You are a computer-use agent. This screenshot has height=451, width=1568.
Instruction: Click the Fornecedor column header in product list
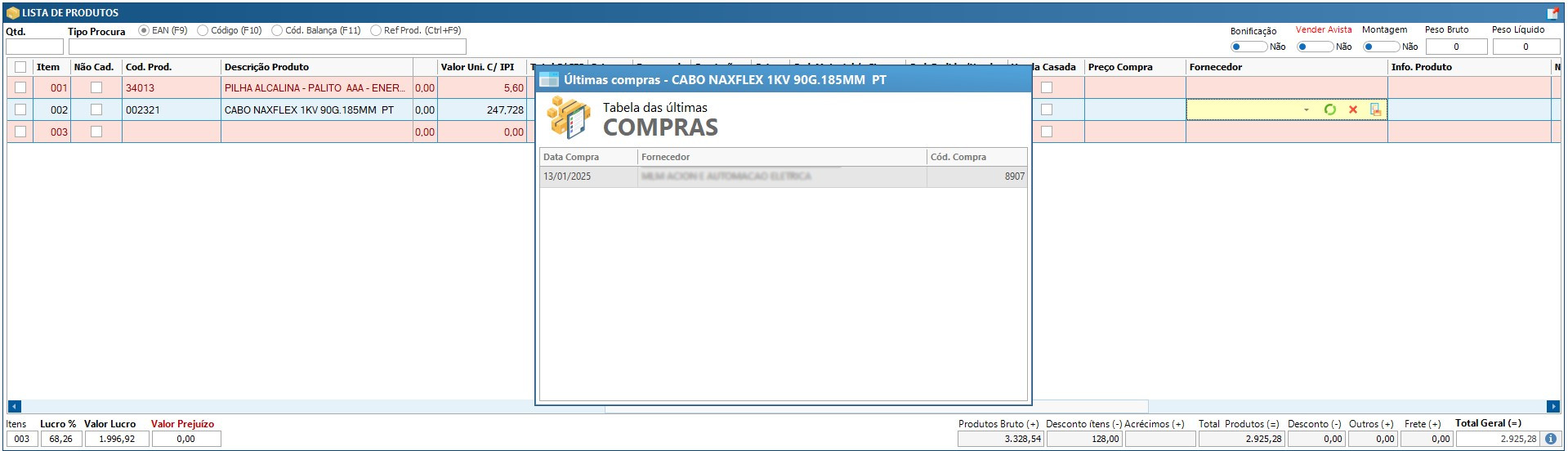pos(1287,67)
